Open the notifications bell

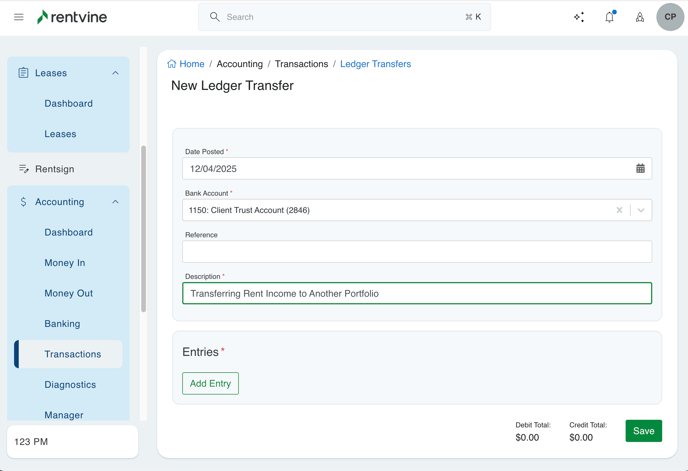coord(609,17)
